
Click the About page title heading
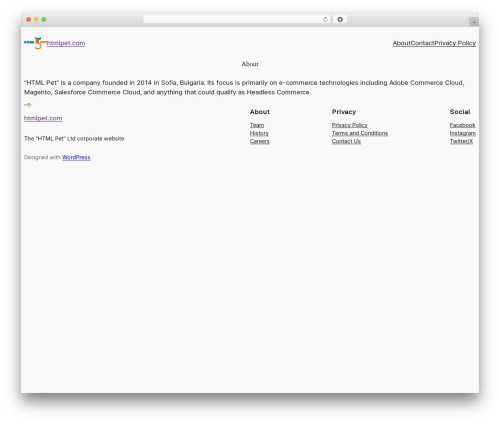click(250, 64)
